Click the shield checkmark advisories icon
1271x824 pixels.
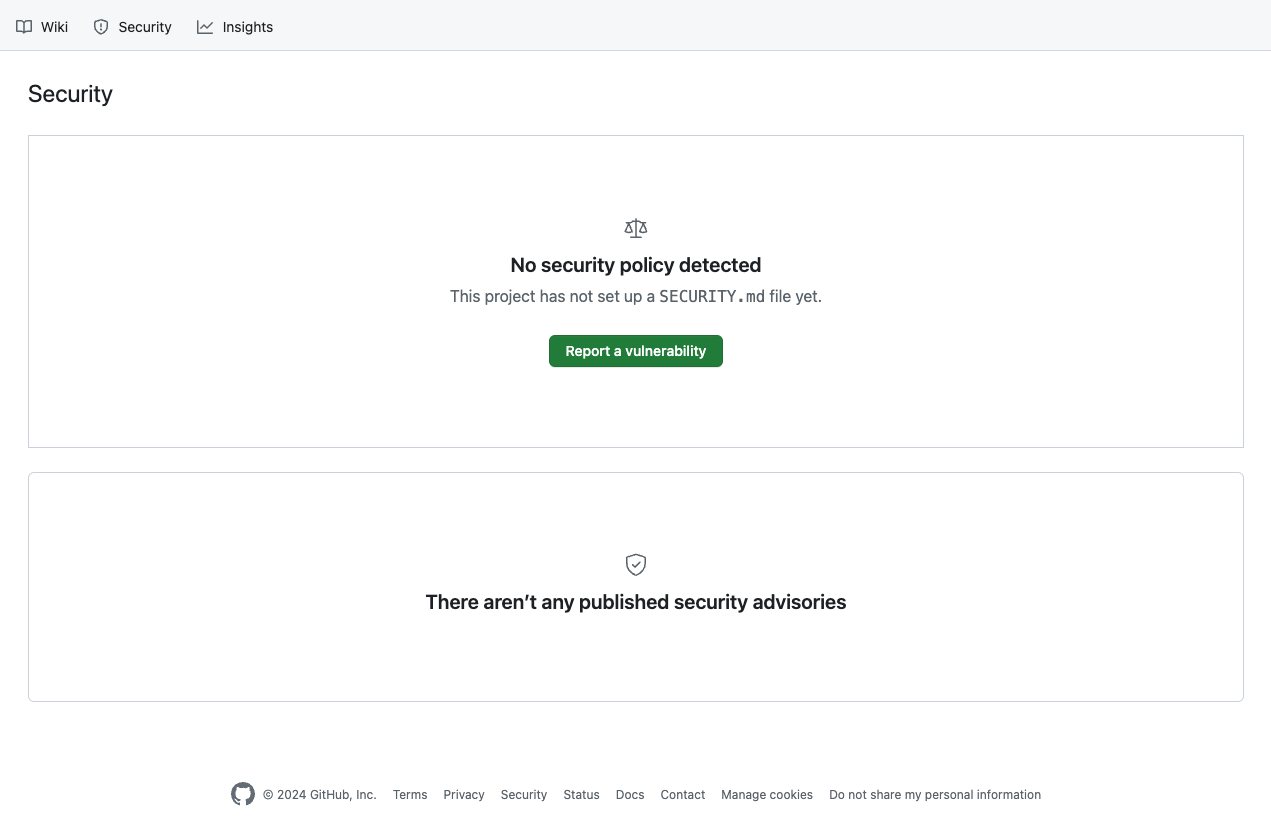click(x=636, y=565)
